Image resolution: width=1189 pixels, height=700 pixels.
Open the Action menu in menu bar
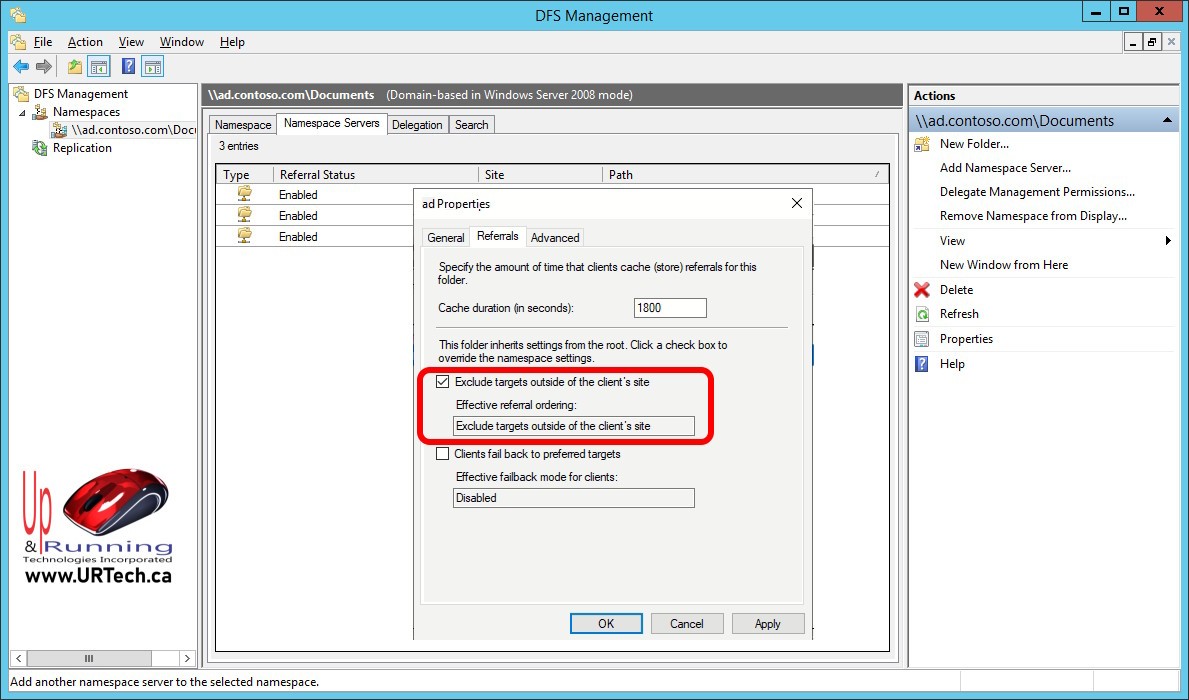point(85,42)
